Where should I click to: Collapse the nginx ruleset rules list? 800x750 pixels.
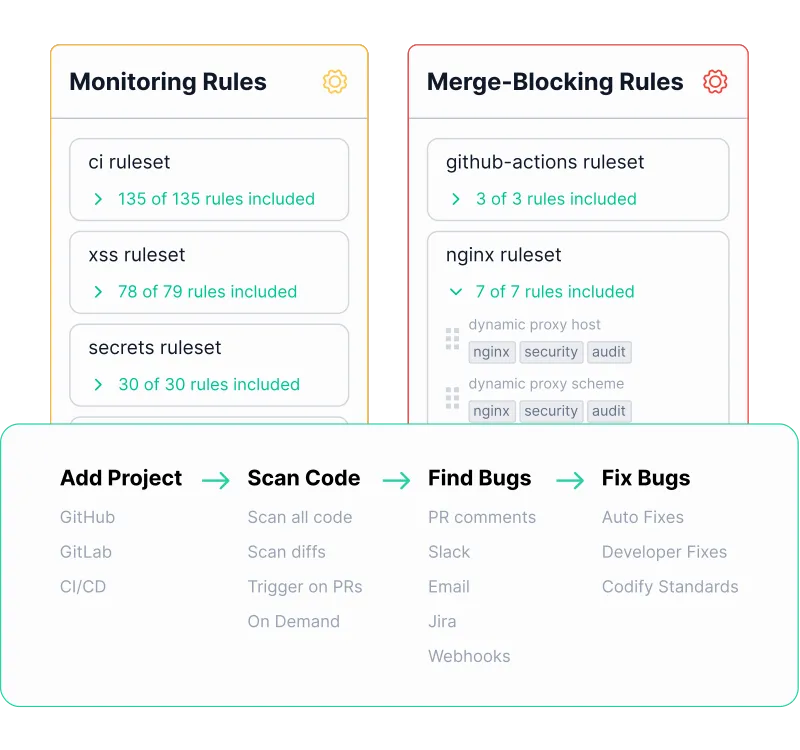coord(456,292)
